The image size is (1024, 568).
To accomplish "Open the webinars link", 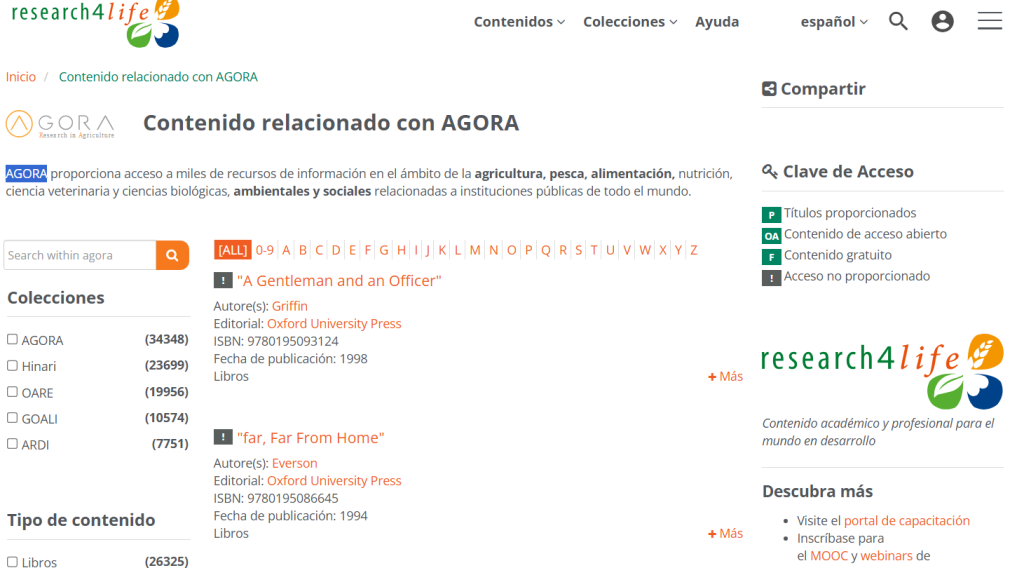I will [886, 556].
